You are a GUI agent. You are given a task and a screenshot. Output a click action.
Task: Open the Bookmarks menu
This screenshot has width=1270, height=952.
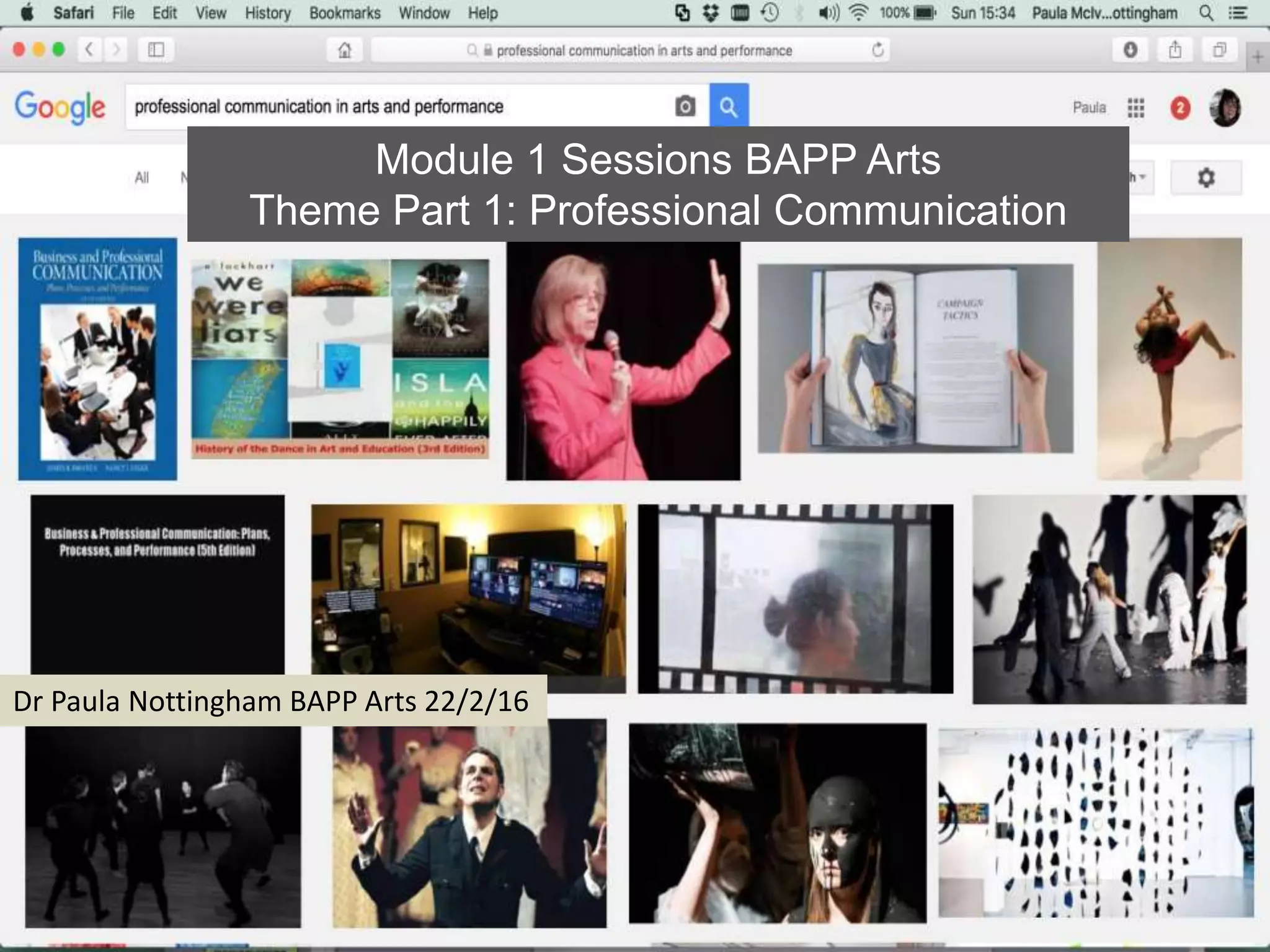345,13
